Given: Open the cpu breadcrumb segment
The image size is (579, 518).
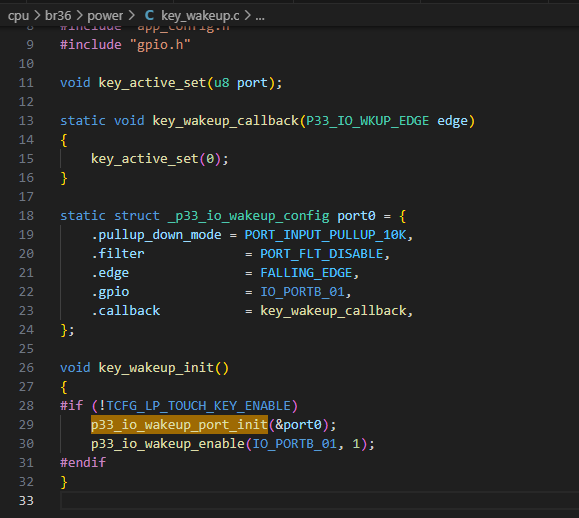Looking at the screenshot, I should pos(18,16).
